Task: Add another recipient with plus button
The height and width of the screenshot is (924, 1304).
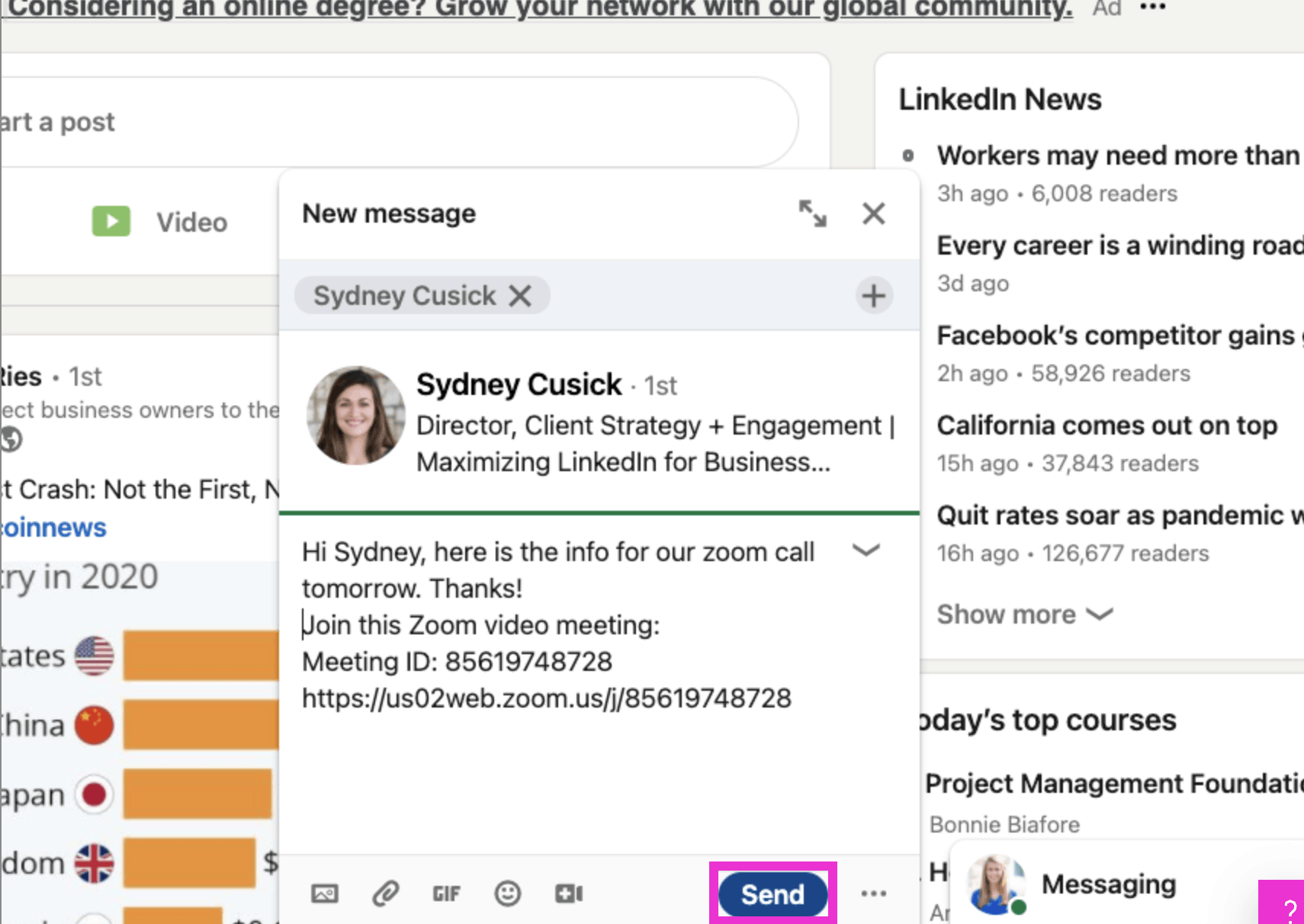Action: [x=874, y=296]
